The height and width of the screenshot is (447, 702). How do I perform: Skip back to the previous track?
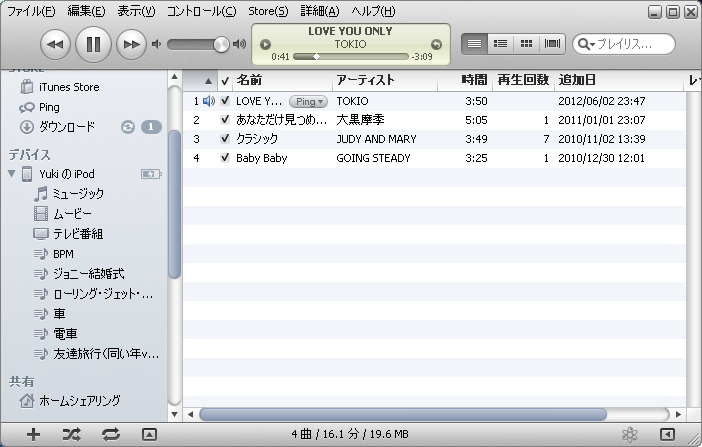[x=55, y=44]
